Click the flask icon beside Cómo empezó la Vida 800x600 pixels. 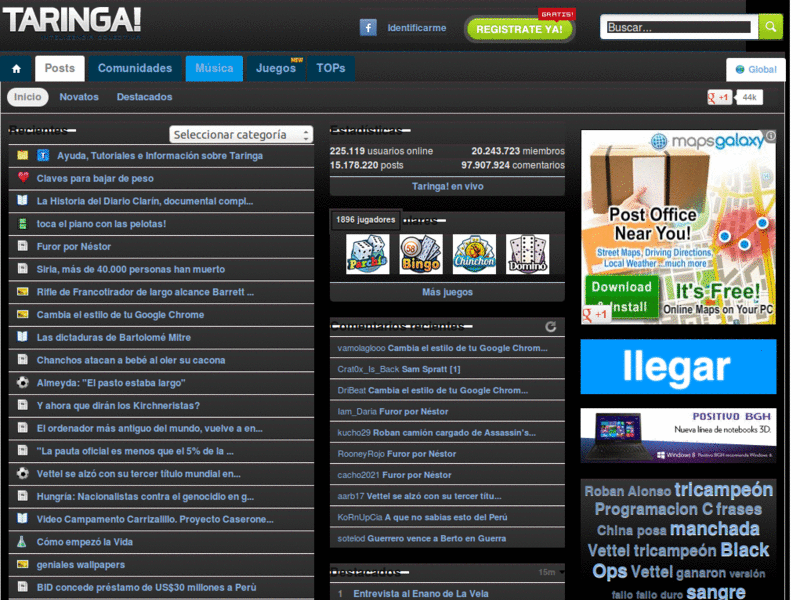[x=22, y=541]
